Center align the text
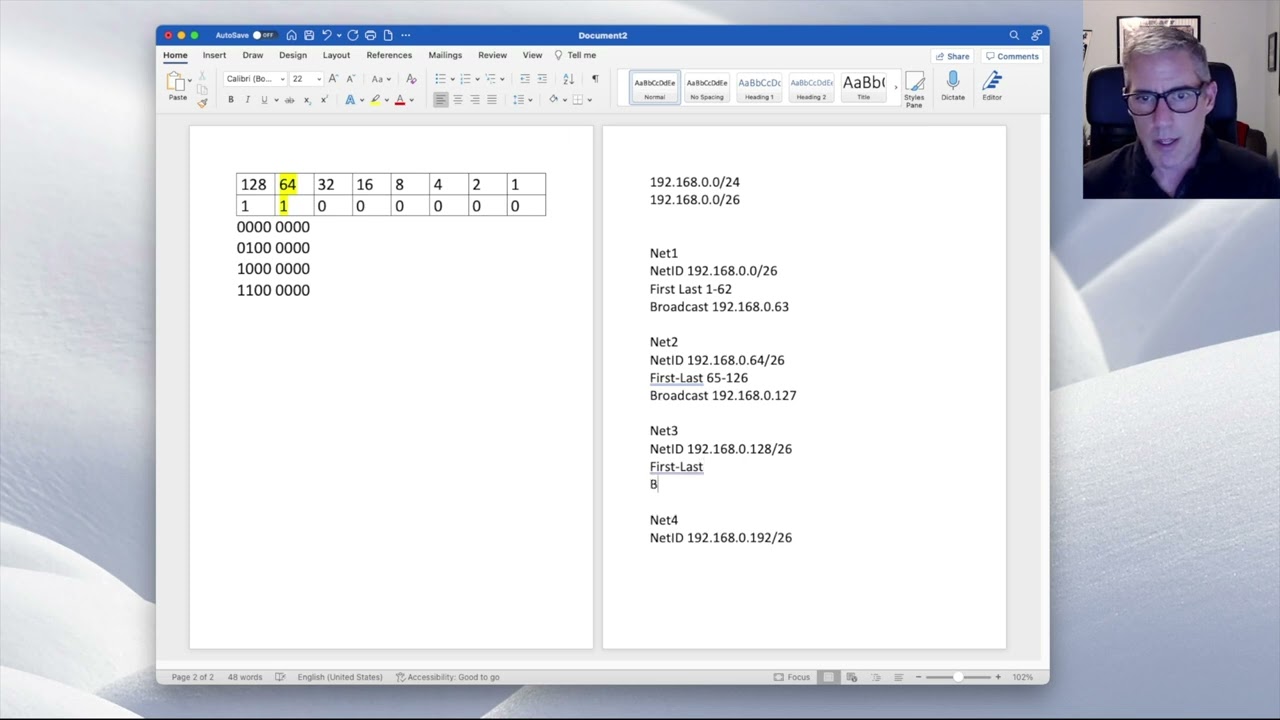Image resolution: width=1280 pixels, height=720 pixels. point(457,100)
